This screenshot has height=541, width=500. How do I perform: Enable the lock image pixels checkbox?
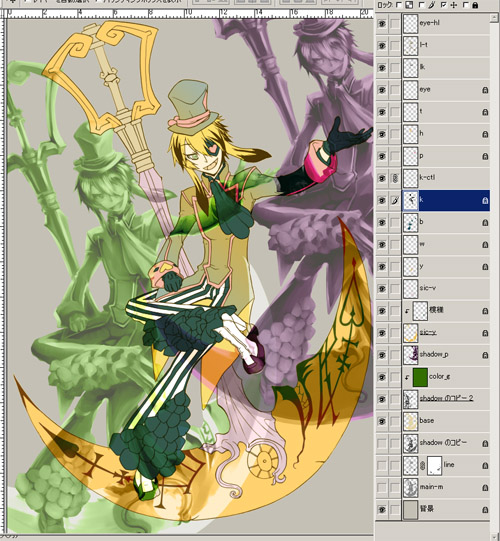[421, 5]
